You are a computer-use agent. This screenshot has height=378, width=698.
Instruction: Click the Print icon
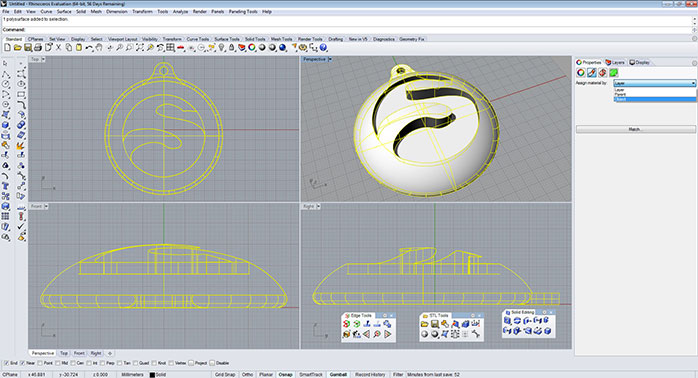pos(38,48)
